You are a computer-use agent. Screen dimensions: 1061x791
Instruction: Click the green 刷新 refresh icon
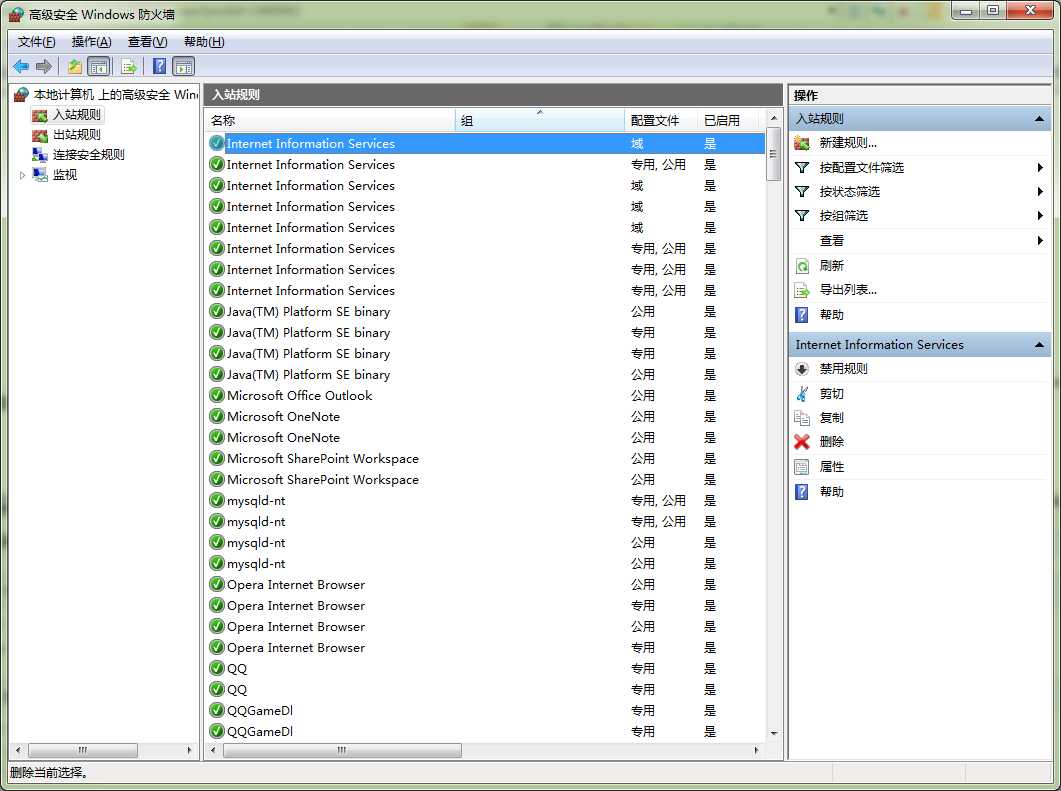(x=802, y=266)
